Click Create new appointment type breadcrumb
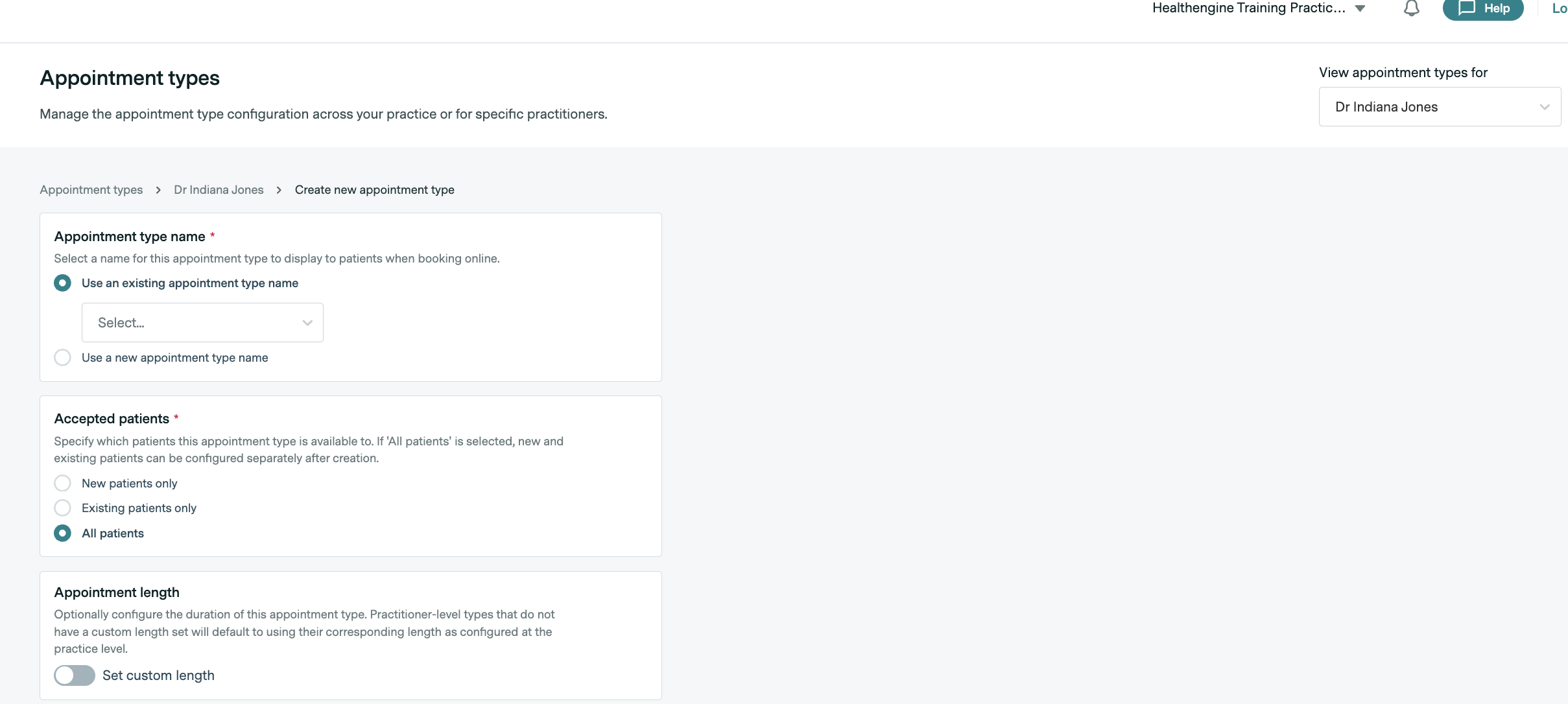This screenshot has width=1568, height=704. (374, 190)
